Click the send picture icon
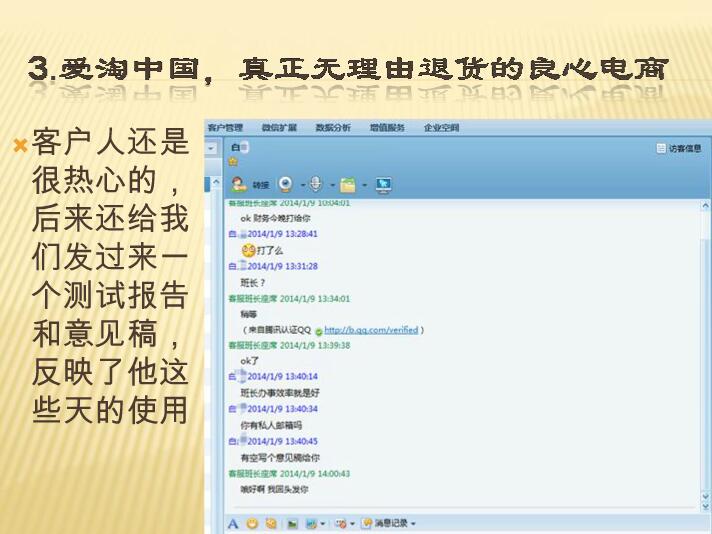Screen dimensions: 712x534 292,524
